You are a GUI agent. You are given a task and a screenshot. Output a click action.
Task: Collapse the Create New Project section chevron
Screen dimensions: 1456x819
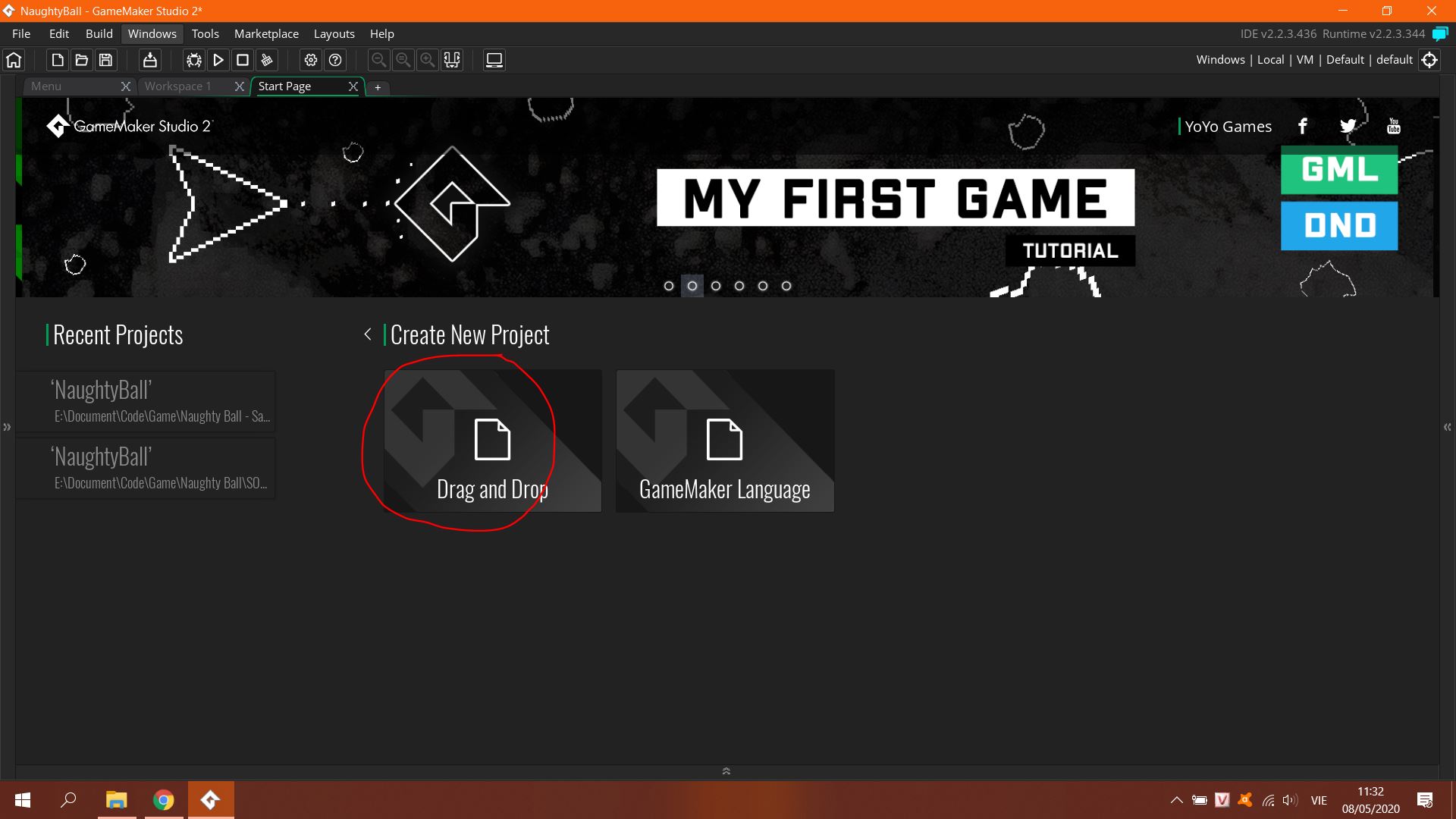[368, 334]
